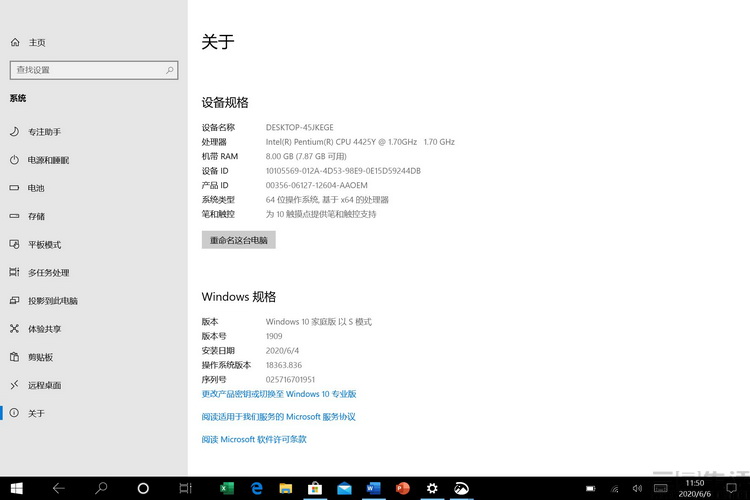This screenshot has width=750, height=500.
Task: Launch Excel from taskbar
Action: [227, 488]
